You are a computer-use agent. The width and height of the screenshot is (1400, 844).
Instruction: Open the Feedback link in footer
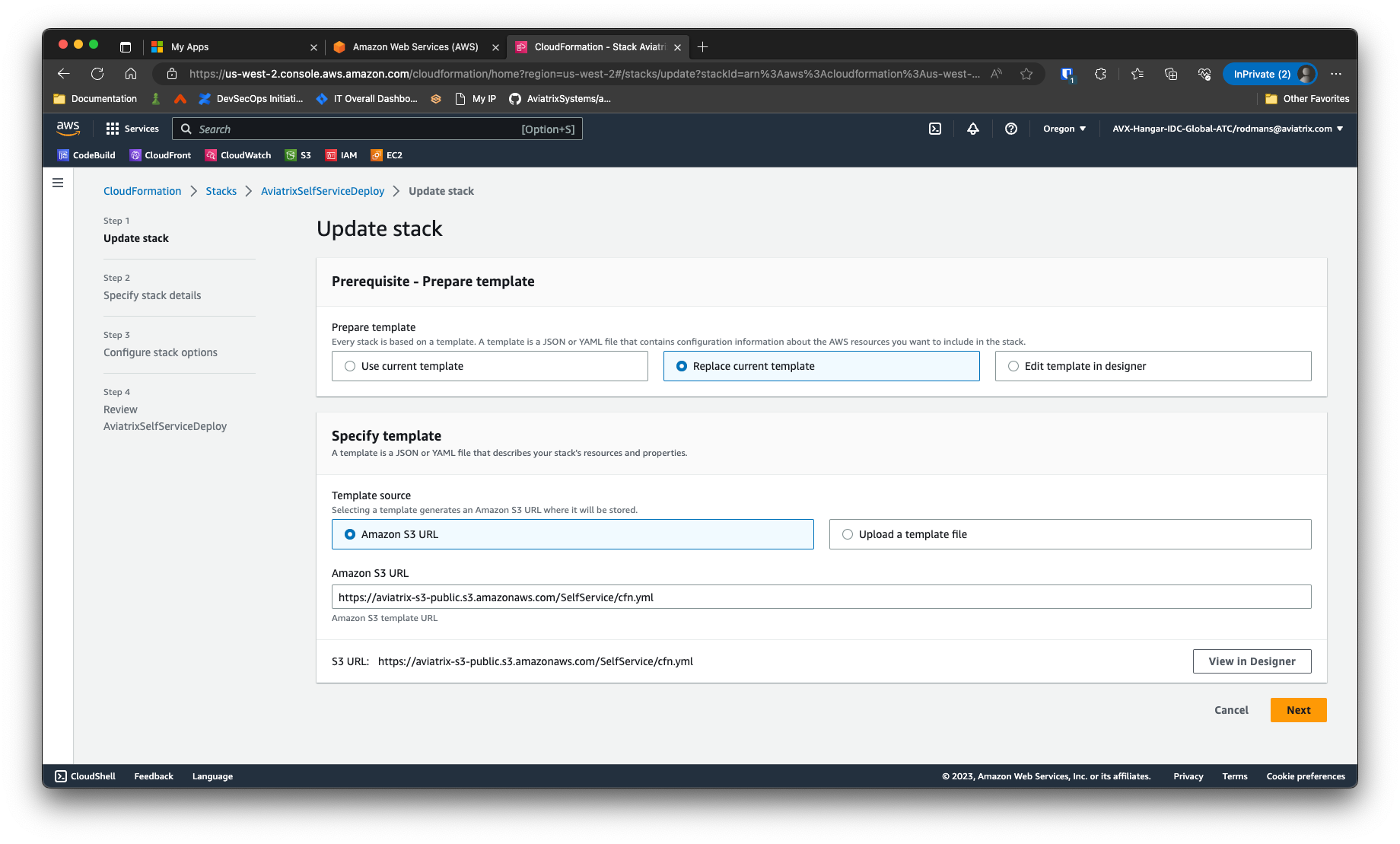(x=154, y=776)
